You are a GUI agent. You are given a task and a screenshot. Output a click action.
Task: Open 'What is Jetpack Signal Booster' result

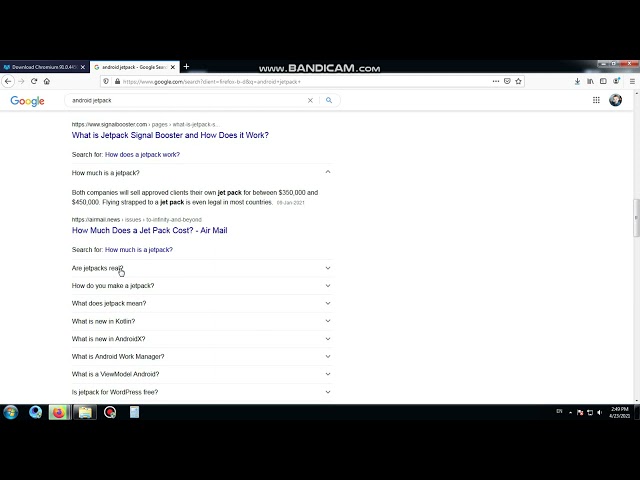(x=170, y=135)
